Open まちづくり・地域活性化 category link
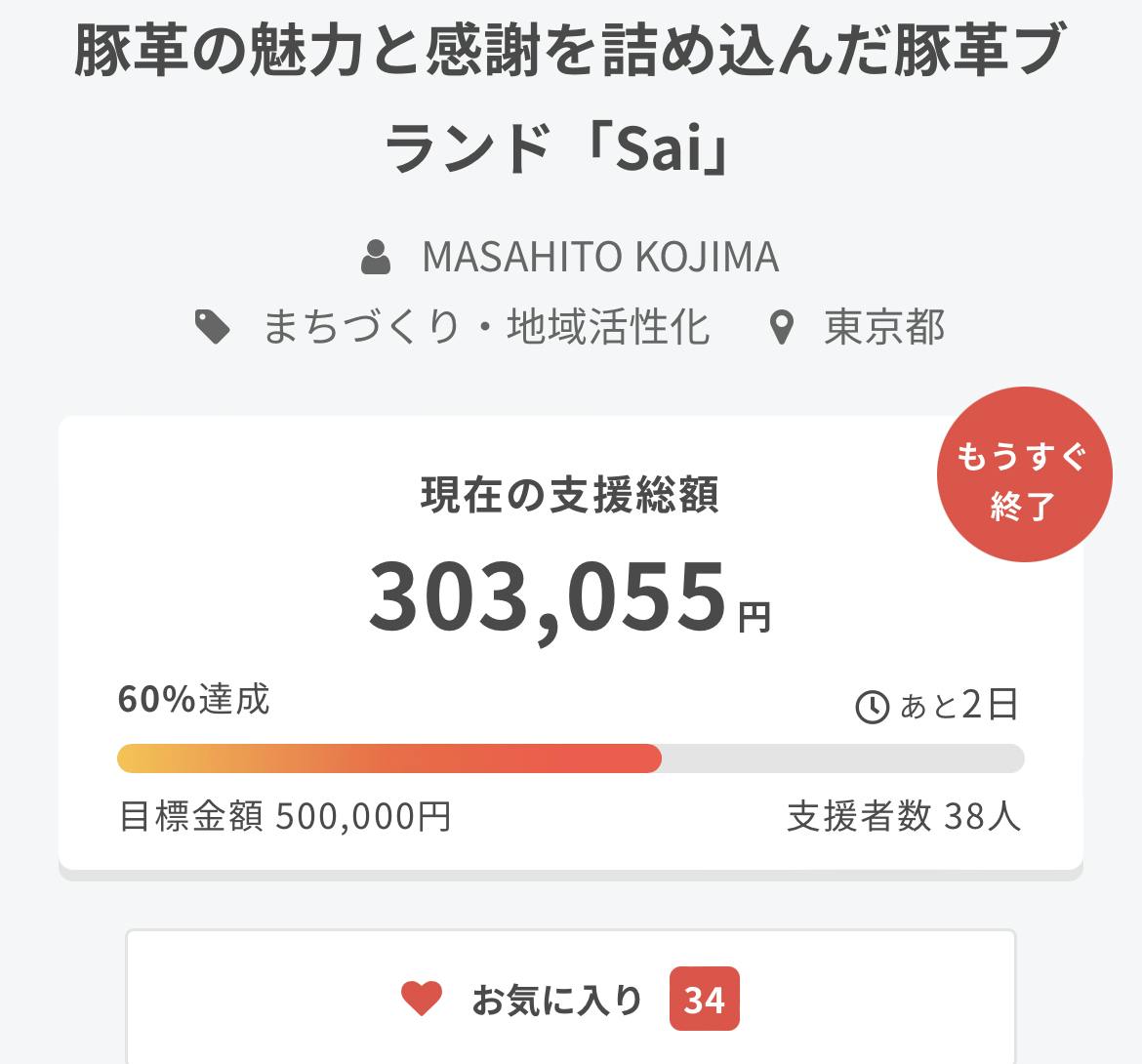 (x=485, y=327)
